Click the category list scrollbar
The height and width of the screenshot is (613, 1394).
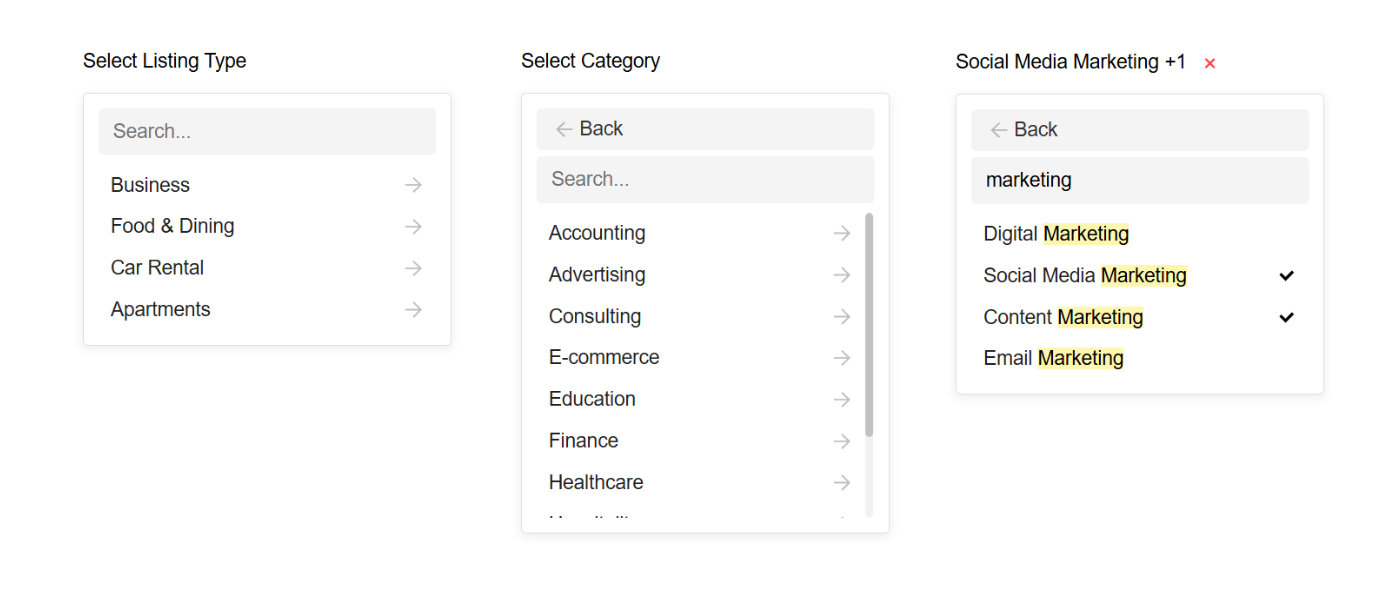coord(869,325)
